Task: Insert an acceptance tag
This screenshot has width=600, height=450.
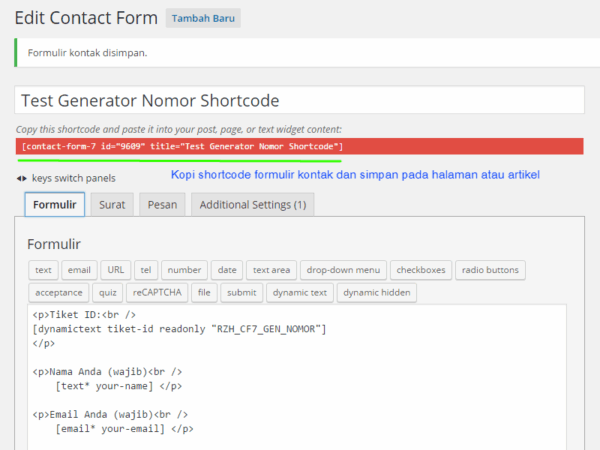Action: (59, 293)
